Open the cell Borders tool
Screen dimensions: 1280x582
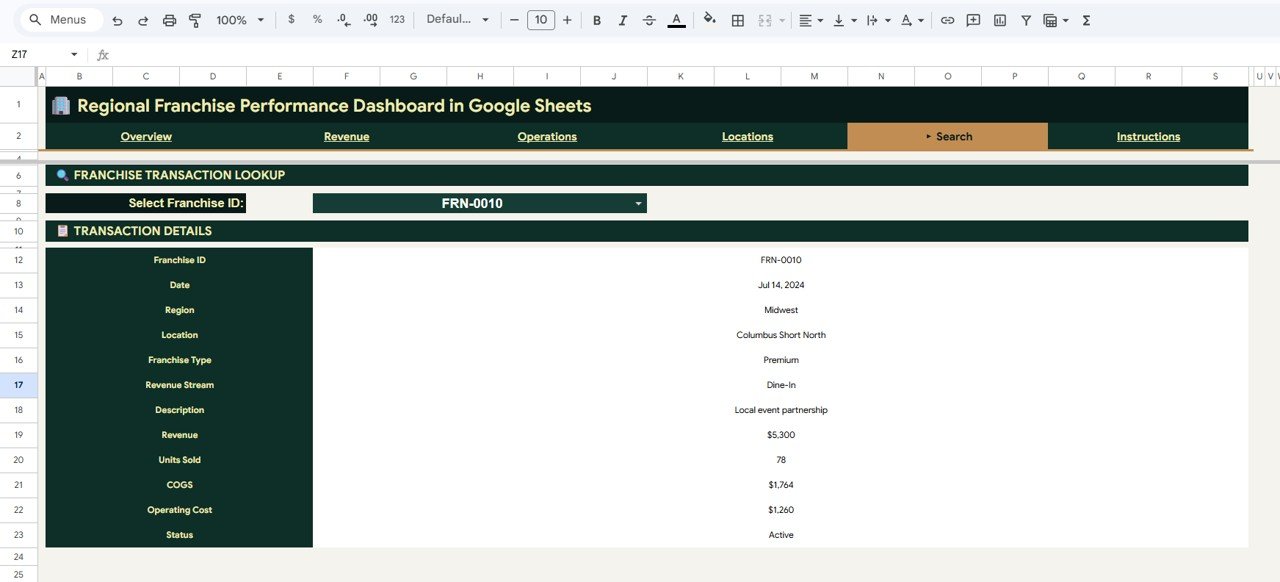pyautogui.click(x=738, y=20)
